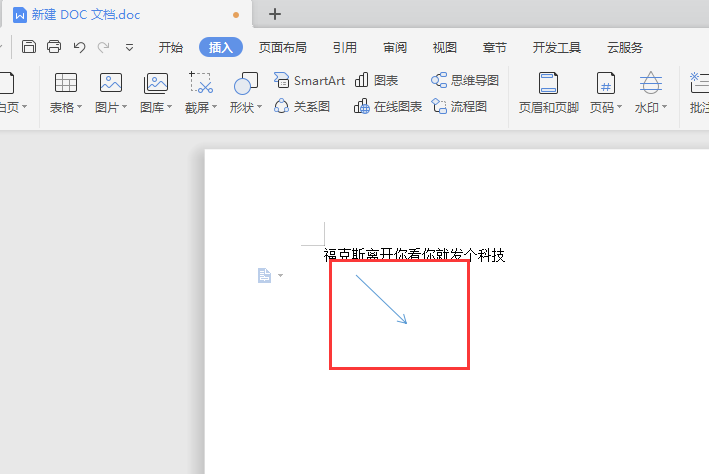The width and height of the screenshot is (709, 474).
Task: Click the 截屏 screenshot icon
Action: [x=201, y=82]
